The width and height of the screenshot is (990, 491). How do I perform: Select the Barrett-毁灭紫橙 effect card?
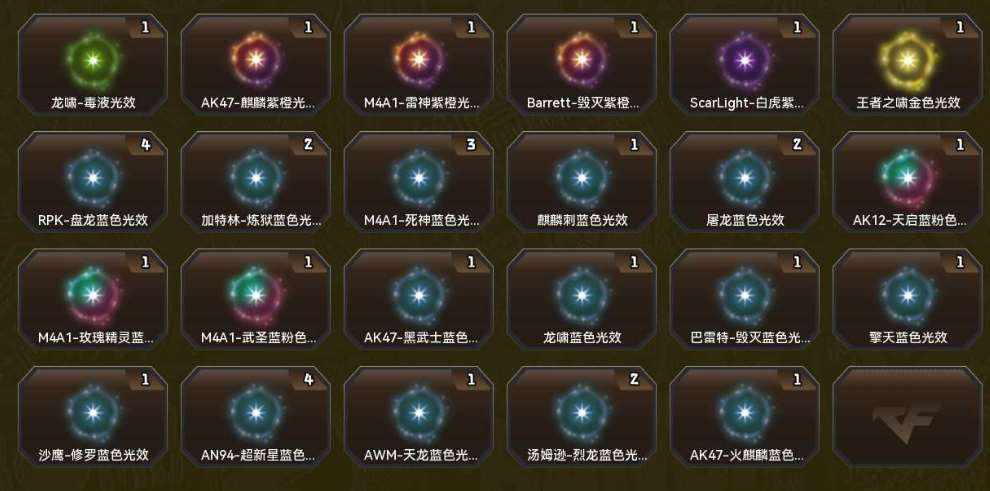click(581, 65)
